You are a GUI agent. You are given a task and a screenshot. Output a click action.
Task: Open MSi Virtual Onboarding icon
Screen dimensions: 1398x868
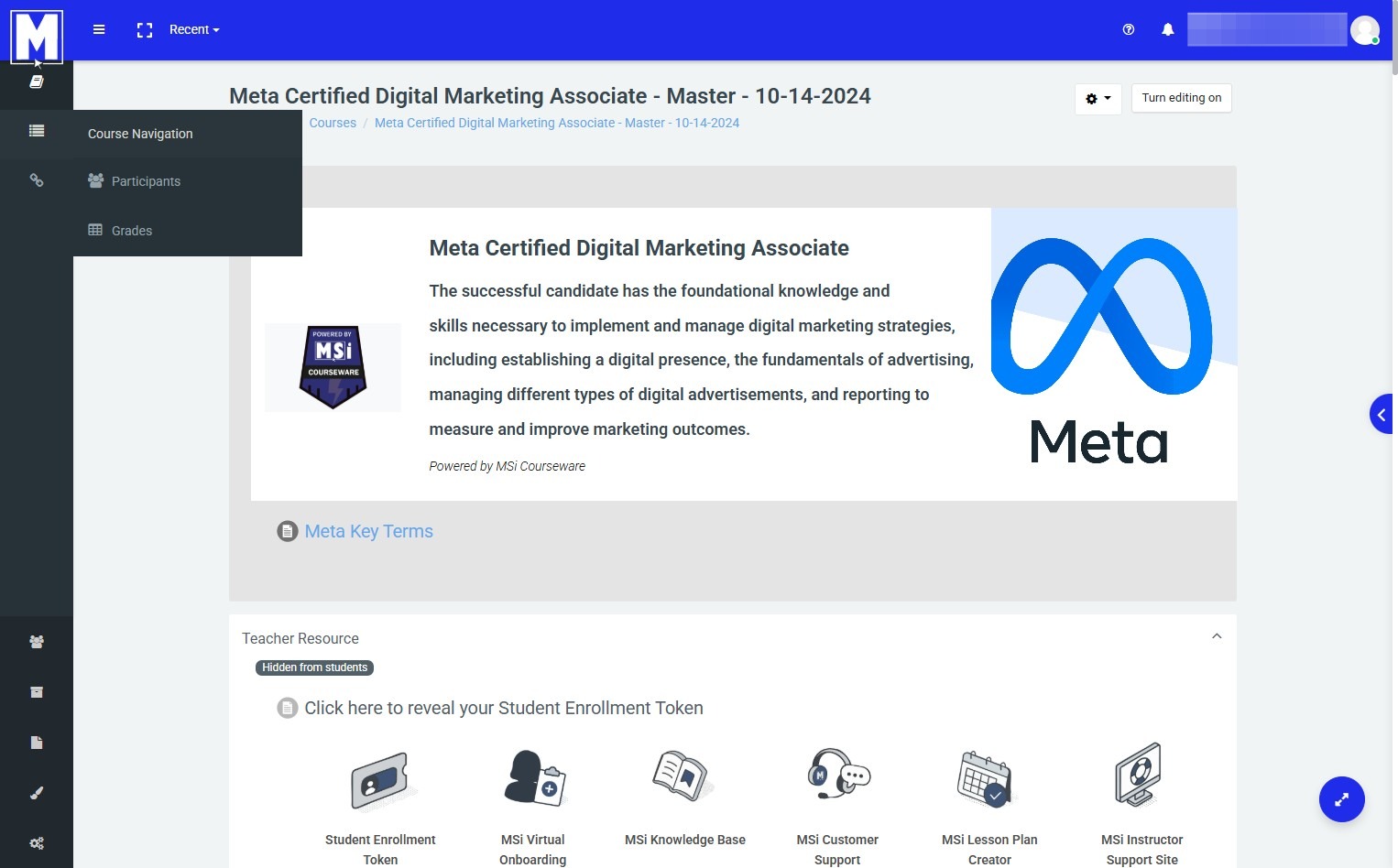[x=533, y=778]
